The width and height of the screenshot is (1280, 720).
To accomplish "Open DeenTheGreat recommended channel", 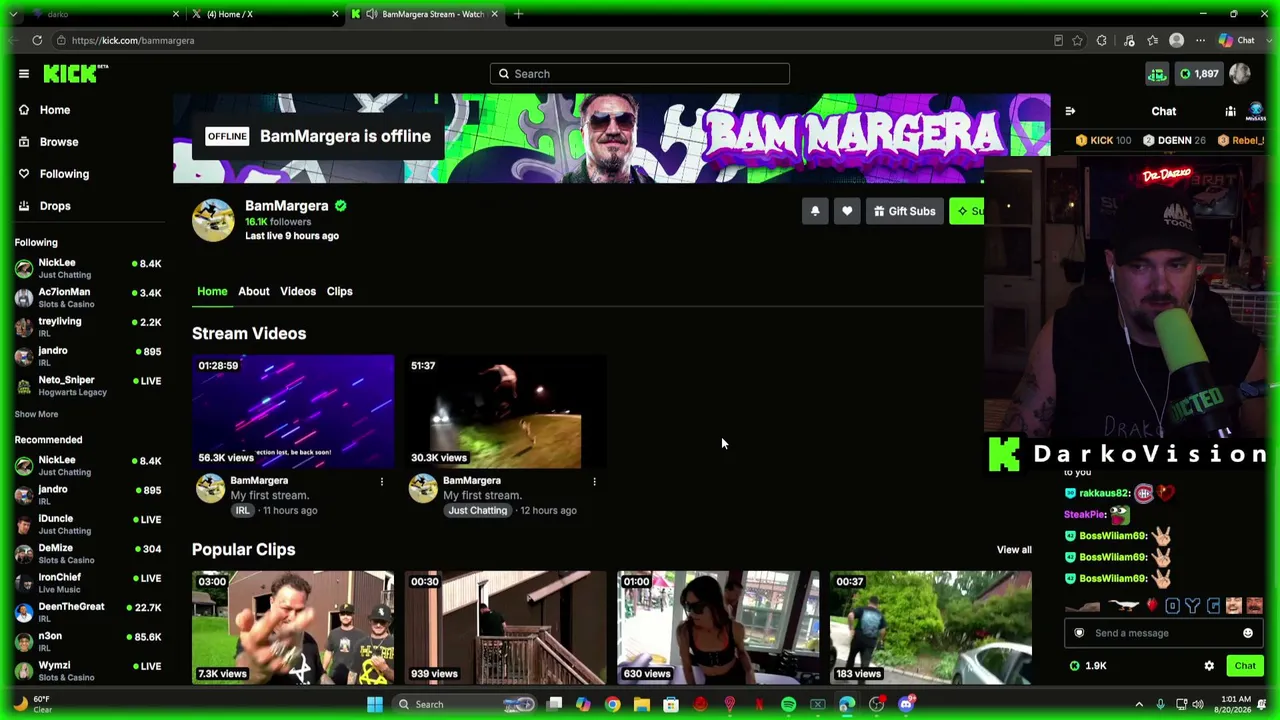I will [88, 612].
